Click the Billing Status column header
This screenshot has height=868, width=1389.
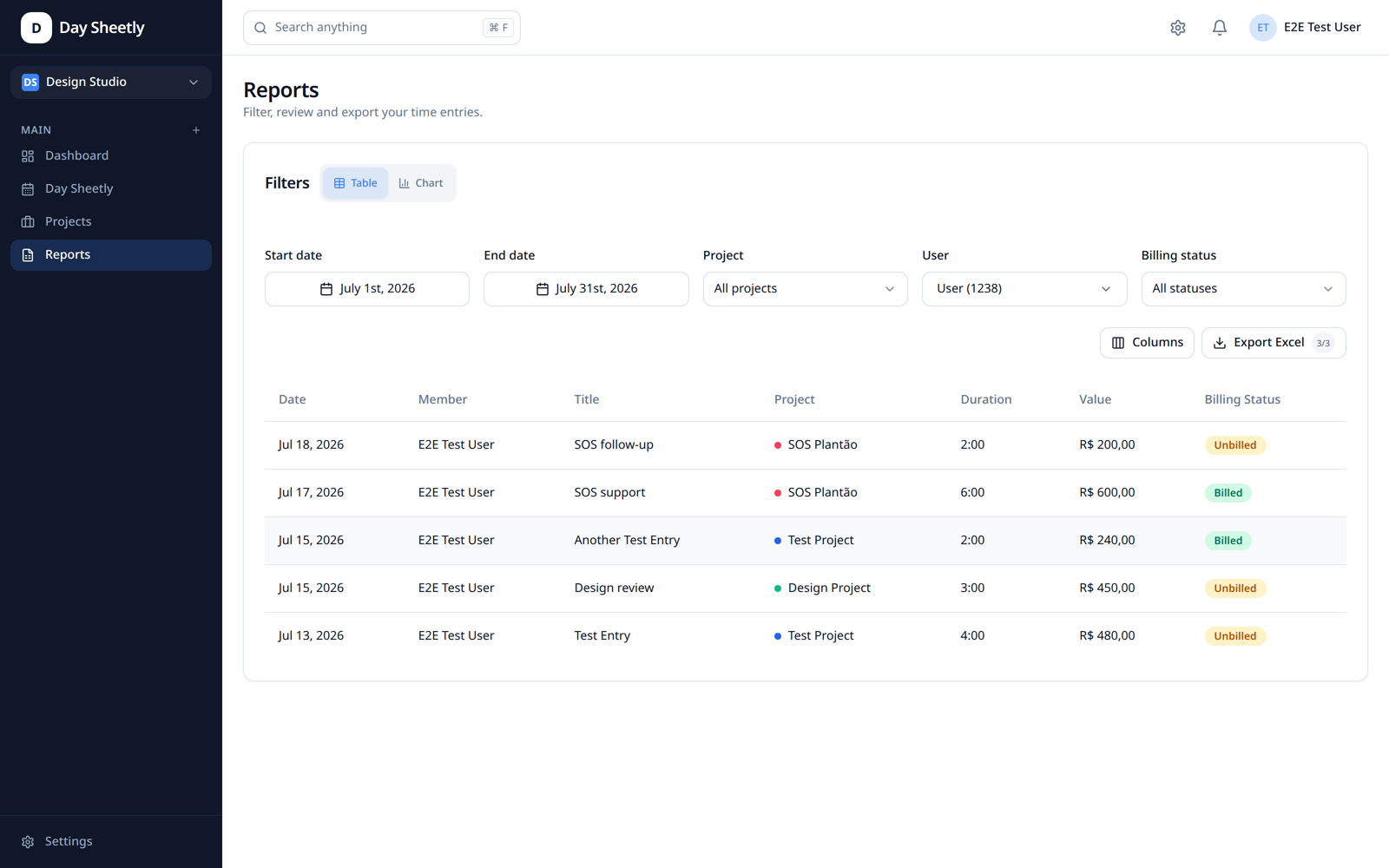(1242, 399)
